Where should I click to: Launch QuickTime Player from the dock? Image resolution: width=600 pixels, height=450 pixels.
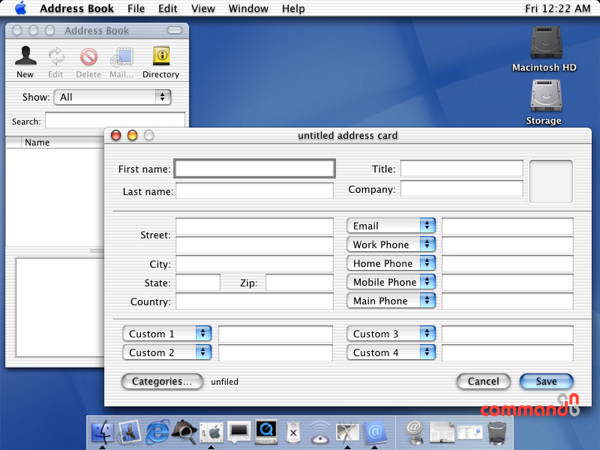[266, 432]
